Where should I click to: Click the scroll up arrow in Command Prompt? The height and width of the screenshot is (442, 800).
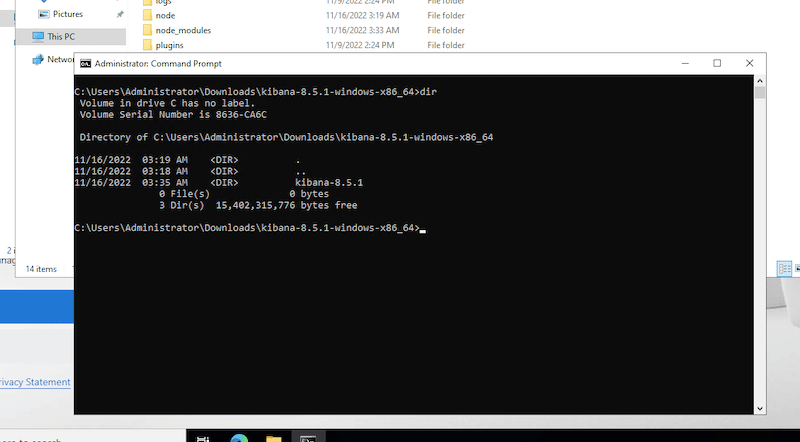[x=760, y=81]
